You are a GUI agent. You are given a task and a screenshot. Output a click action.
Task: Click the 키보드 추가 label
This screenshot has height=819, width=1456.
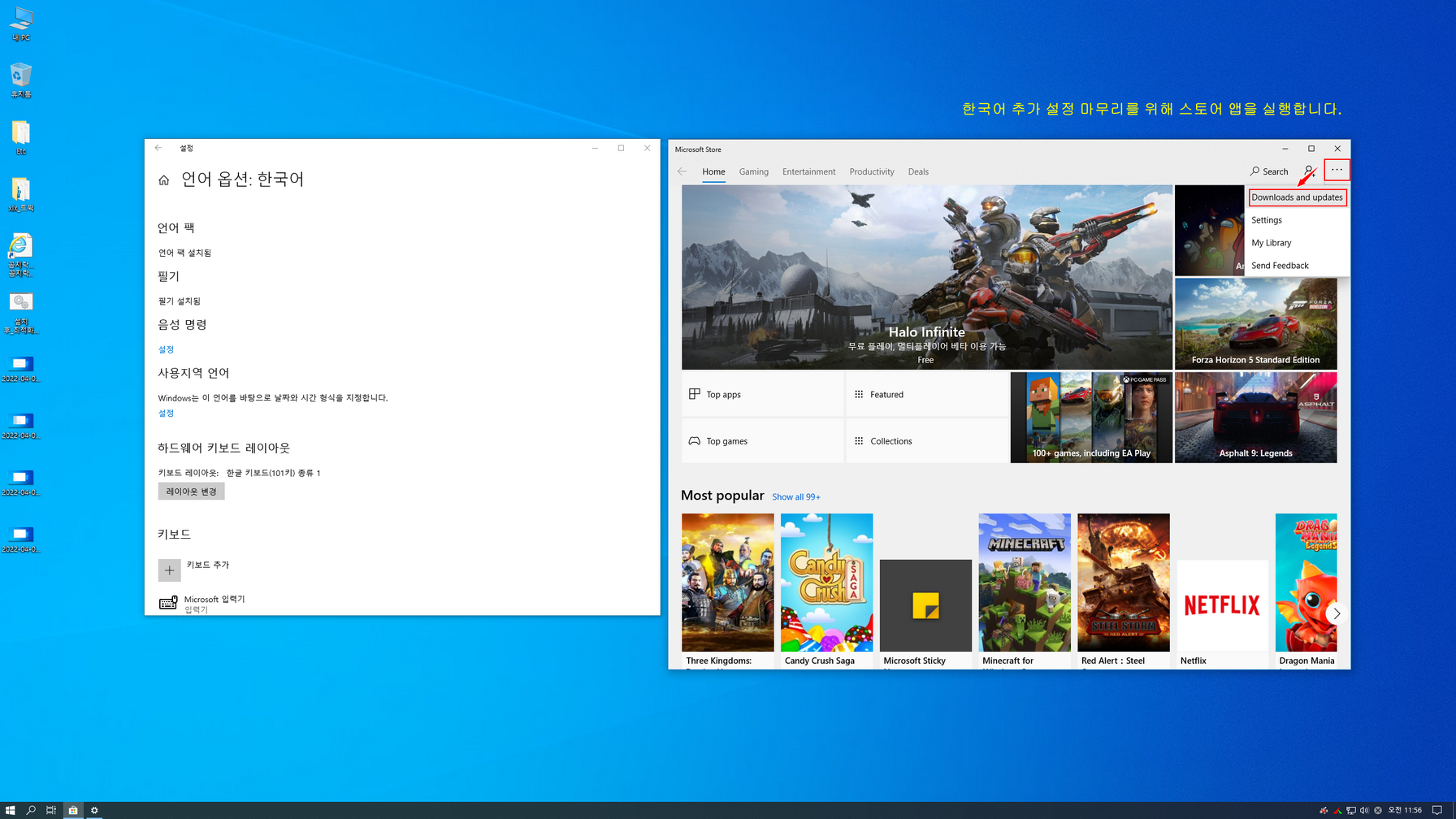[208, 565]
